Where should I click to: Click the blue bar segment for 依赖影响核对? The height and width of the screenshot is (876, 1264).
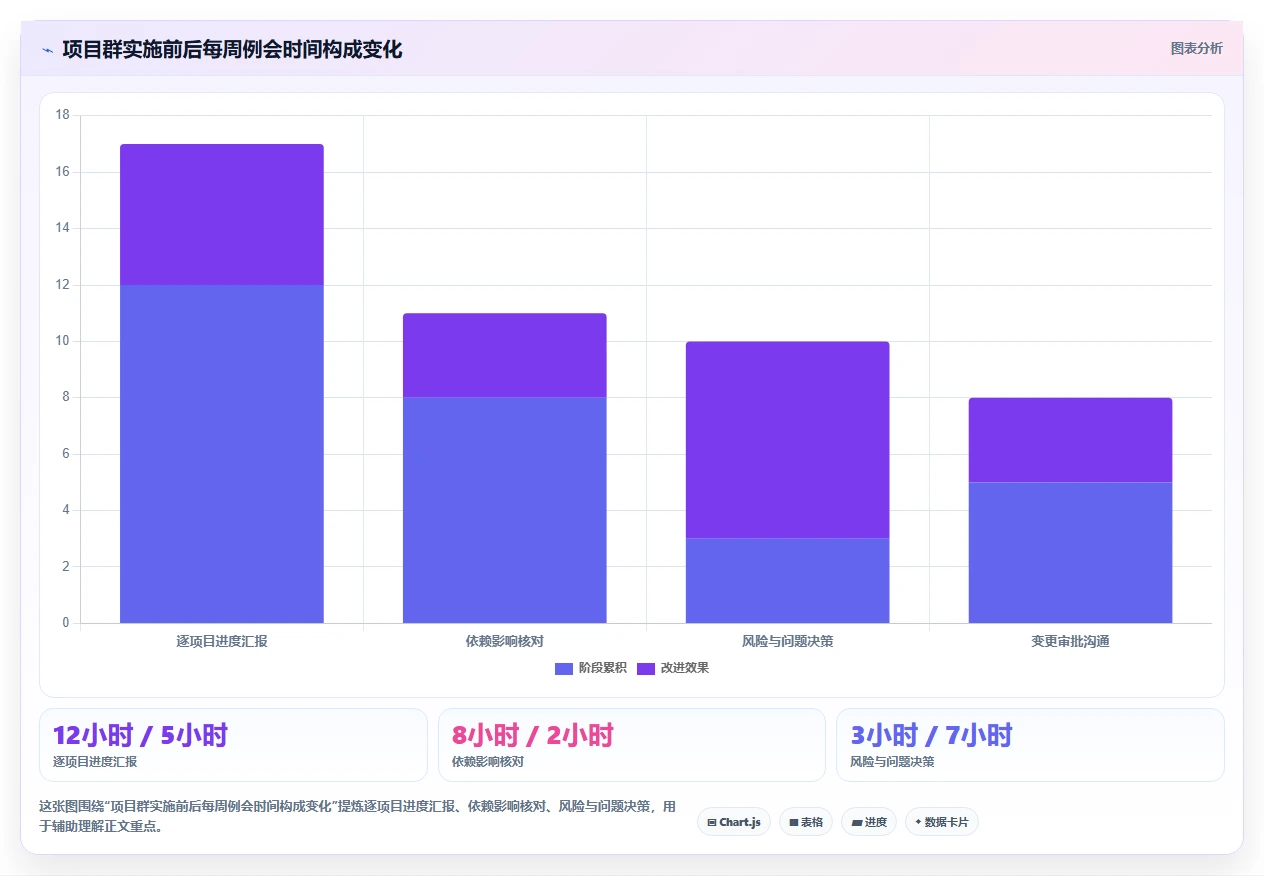pyautogui.click(x=505, y=510)
